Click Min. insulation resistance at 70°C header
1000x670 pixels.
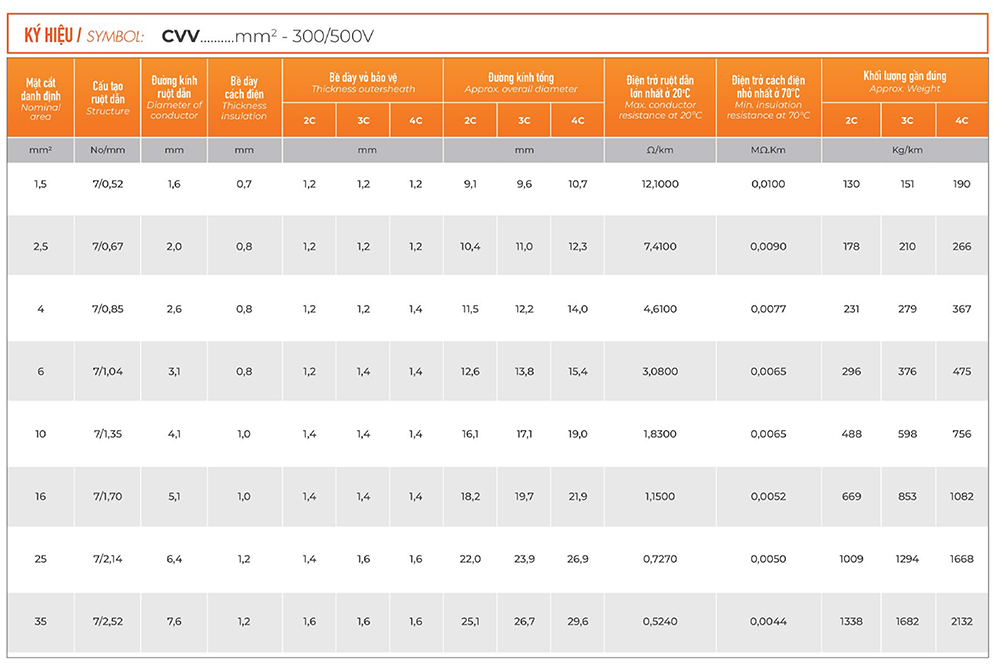768,97
